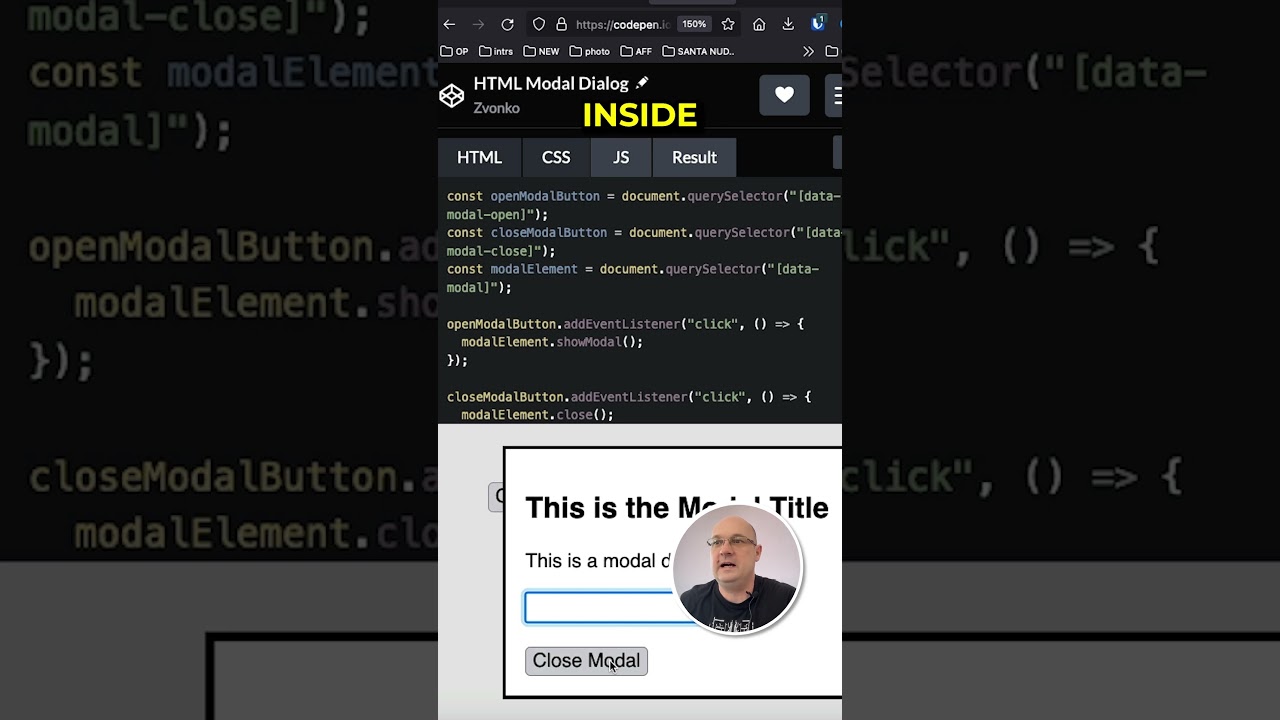Click the browser forward arrow
This screenshot has width=1280, height=720.
point(478,24)
